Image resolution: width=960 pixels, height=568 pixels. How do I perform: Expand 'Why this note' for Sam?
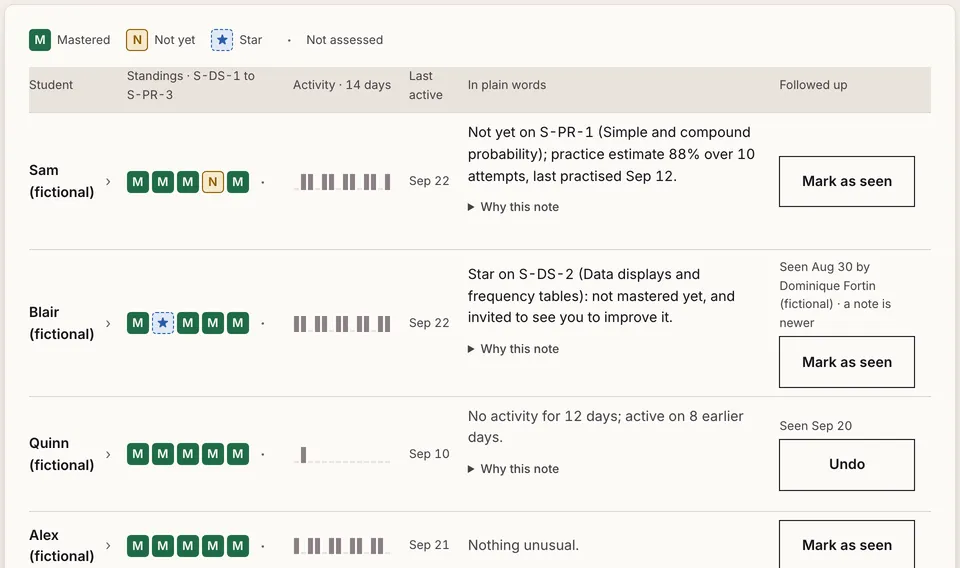click(513, 207)
